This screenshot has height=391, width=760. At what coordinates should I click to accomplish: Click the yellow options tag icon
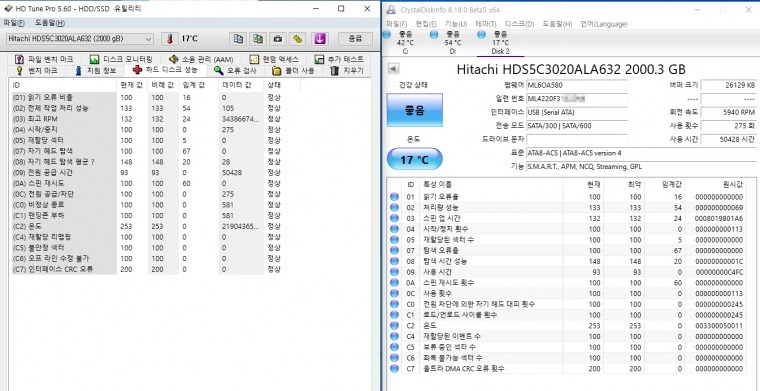(x=299, y=39)
